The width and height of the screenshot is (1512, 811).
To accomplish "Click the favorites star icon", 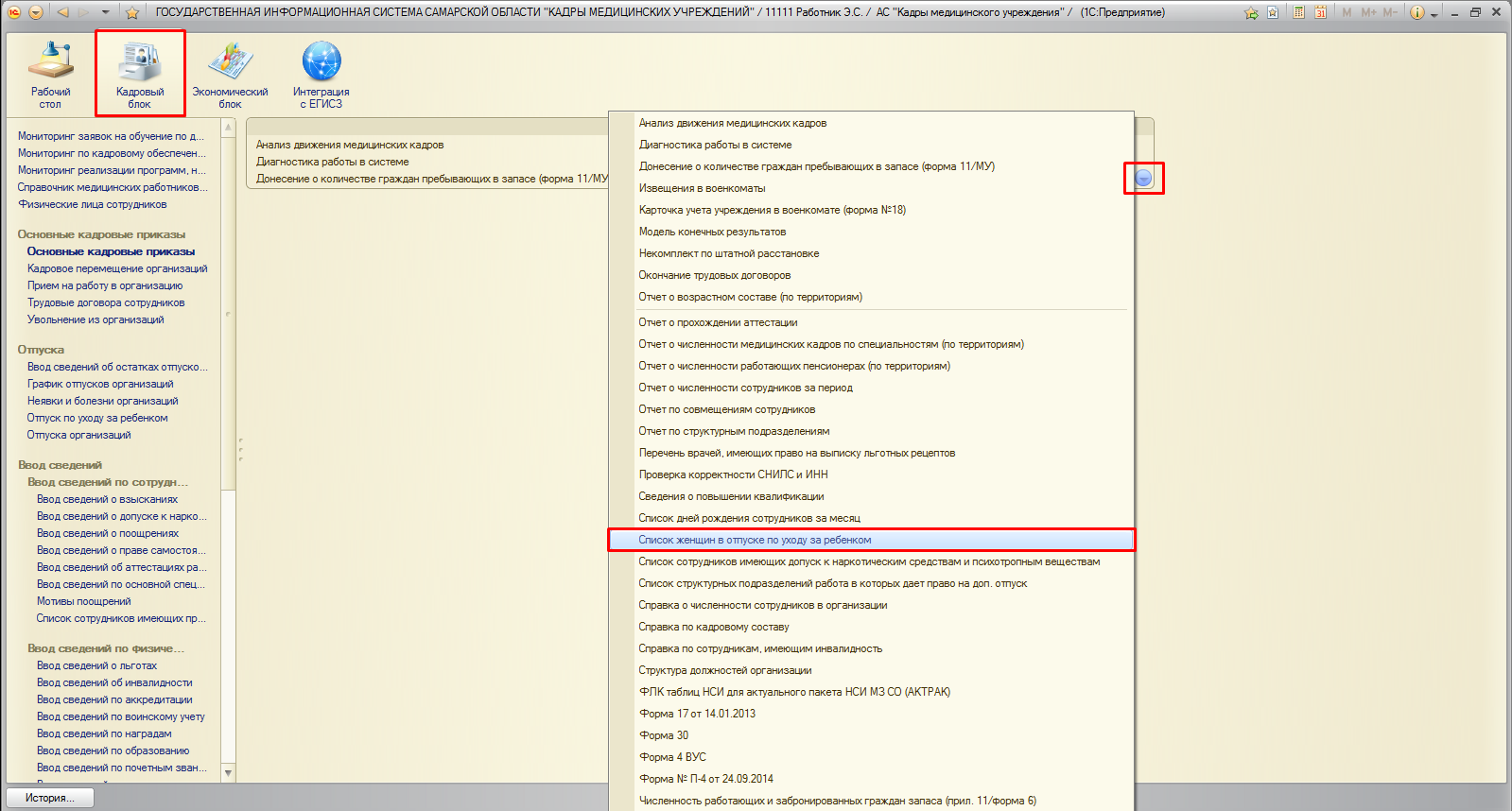I will (132, 12).
